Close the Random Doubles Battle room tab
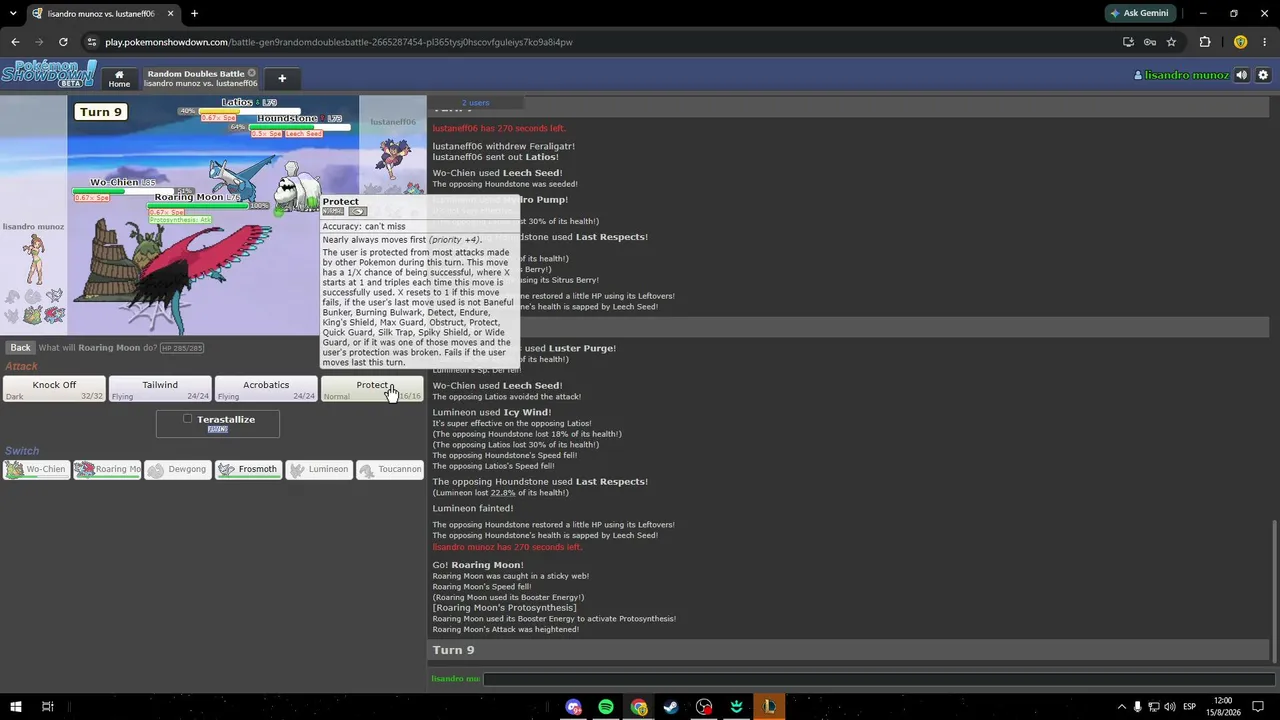This screenshot has width=1280, height=720. click(x=252, y=73)
